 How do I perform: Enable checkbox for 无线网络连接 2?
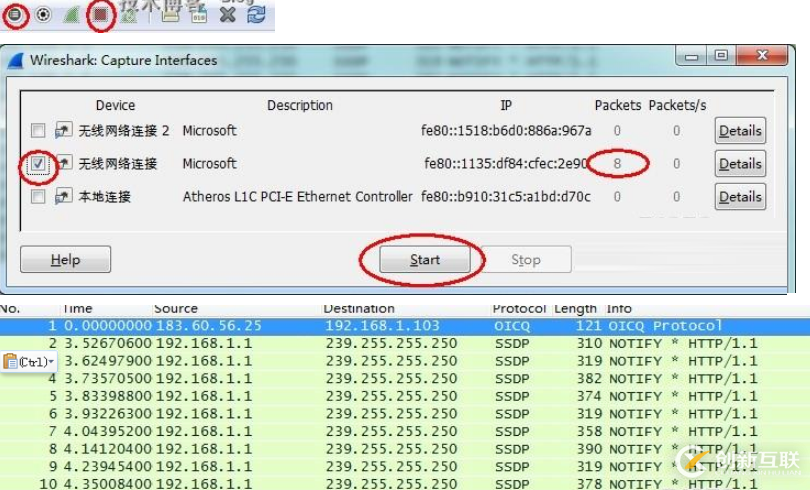click(38, 130)
